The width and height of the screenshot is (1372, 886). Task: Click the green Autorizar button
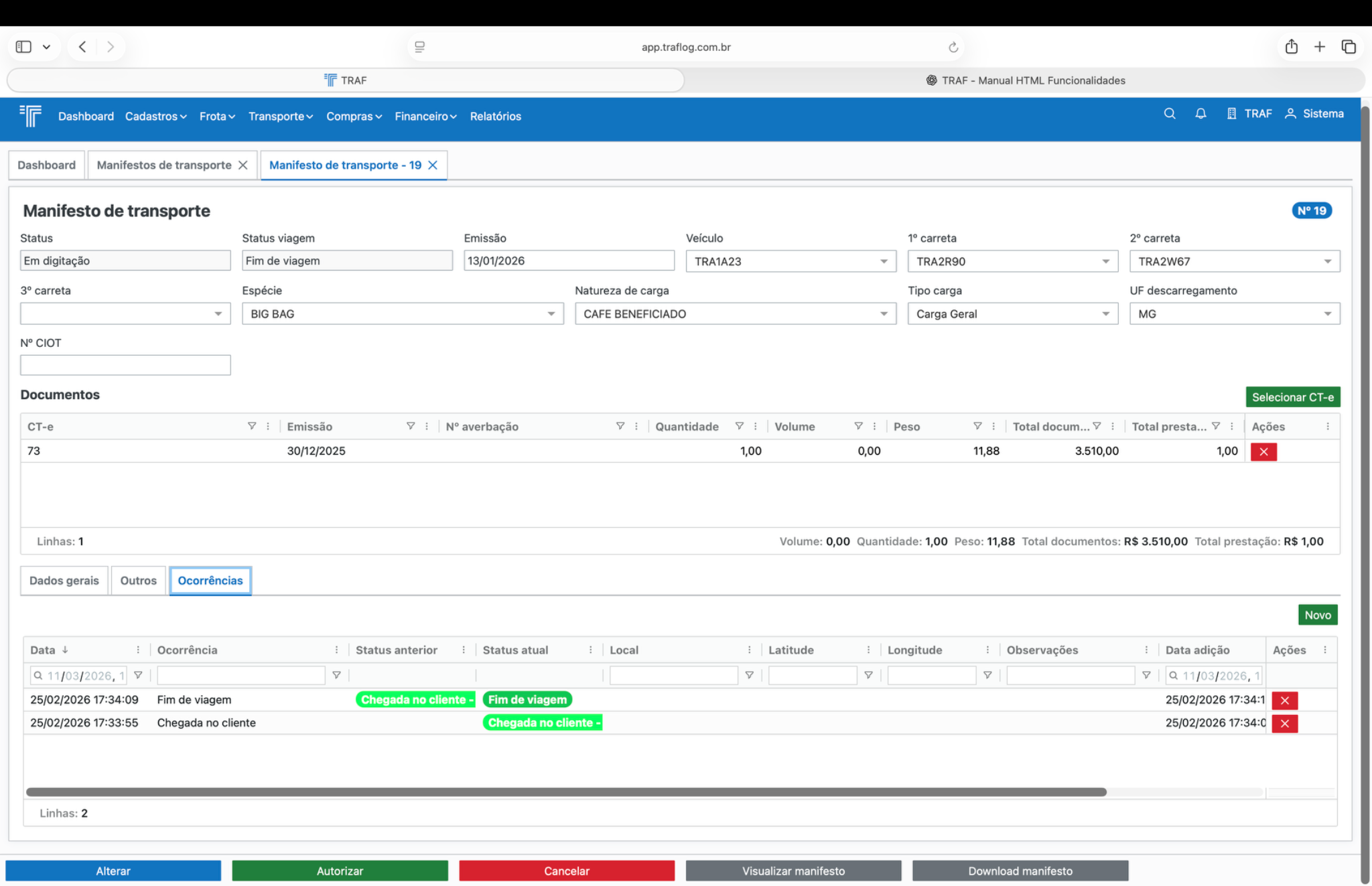tap(340, 871)
